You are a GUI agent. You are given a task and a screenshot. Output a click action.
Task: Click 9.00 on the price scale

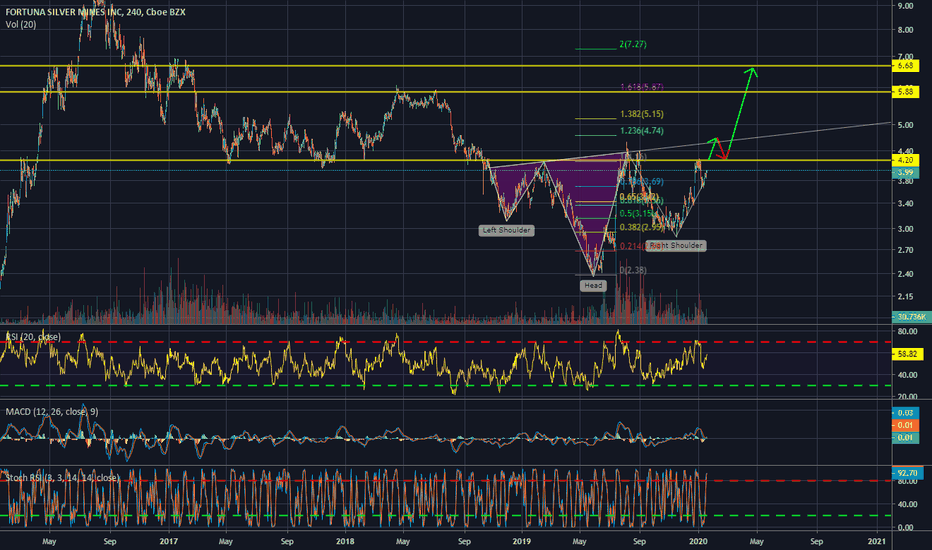[906, 6]
